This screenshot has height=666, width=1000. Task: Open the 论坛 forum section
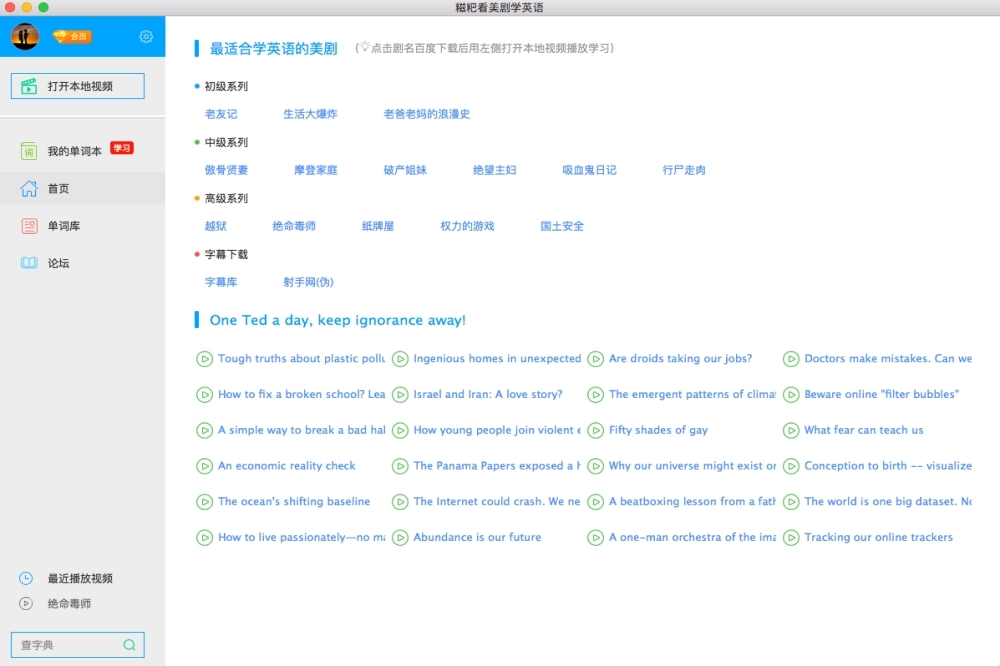(58, 264)
